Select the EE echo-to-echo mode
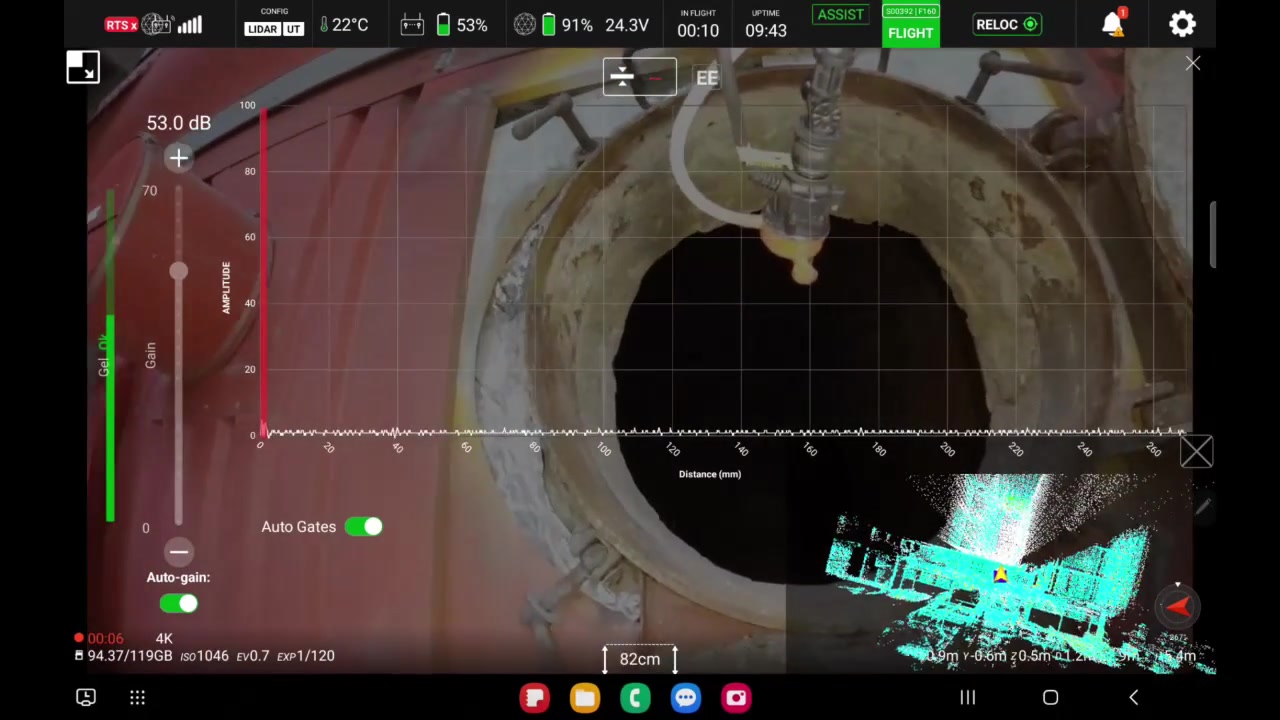The height and width of the screenshot is (720, 1280). [x=707, y=78]
